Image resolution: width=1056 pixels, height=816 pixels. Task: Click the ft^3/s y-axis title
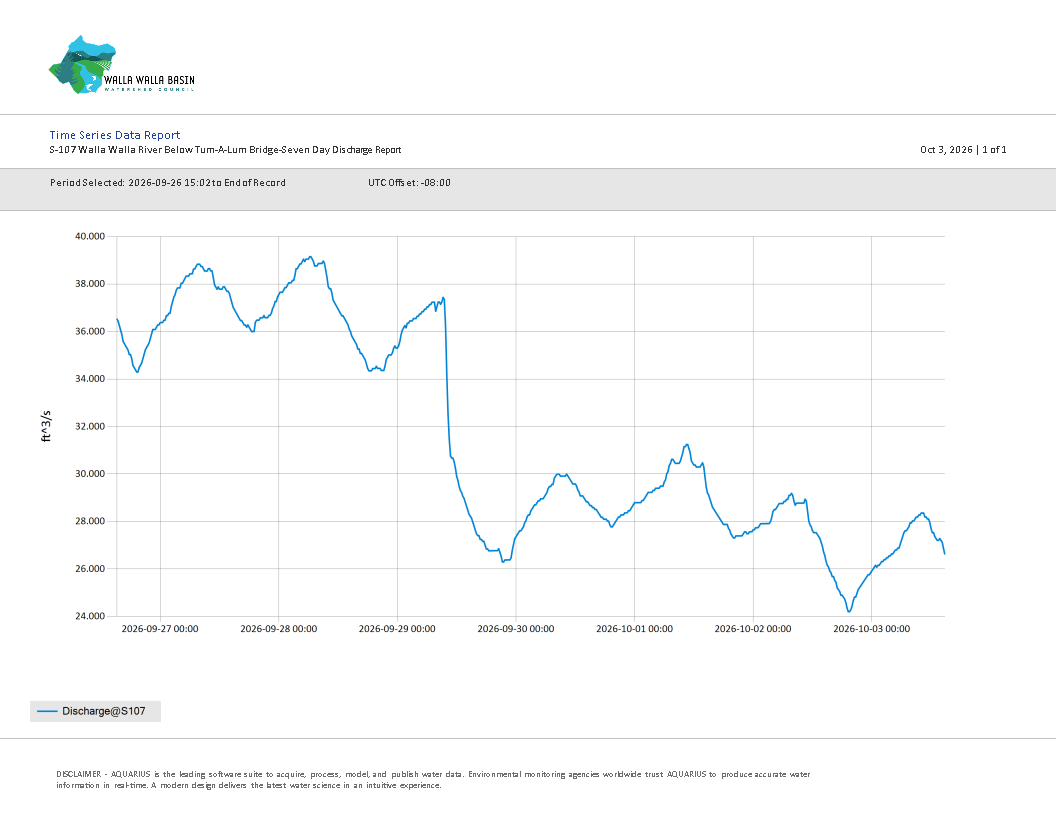pyautogui.click(x=46, y=426)
